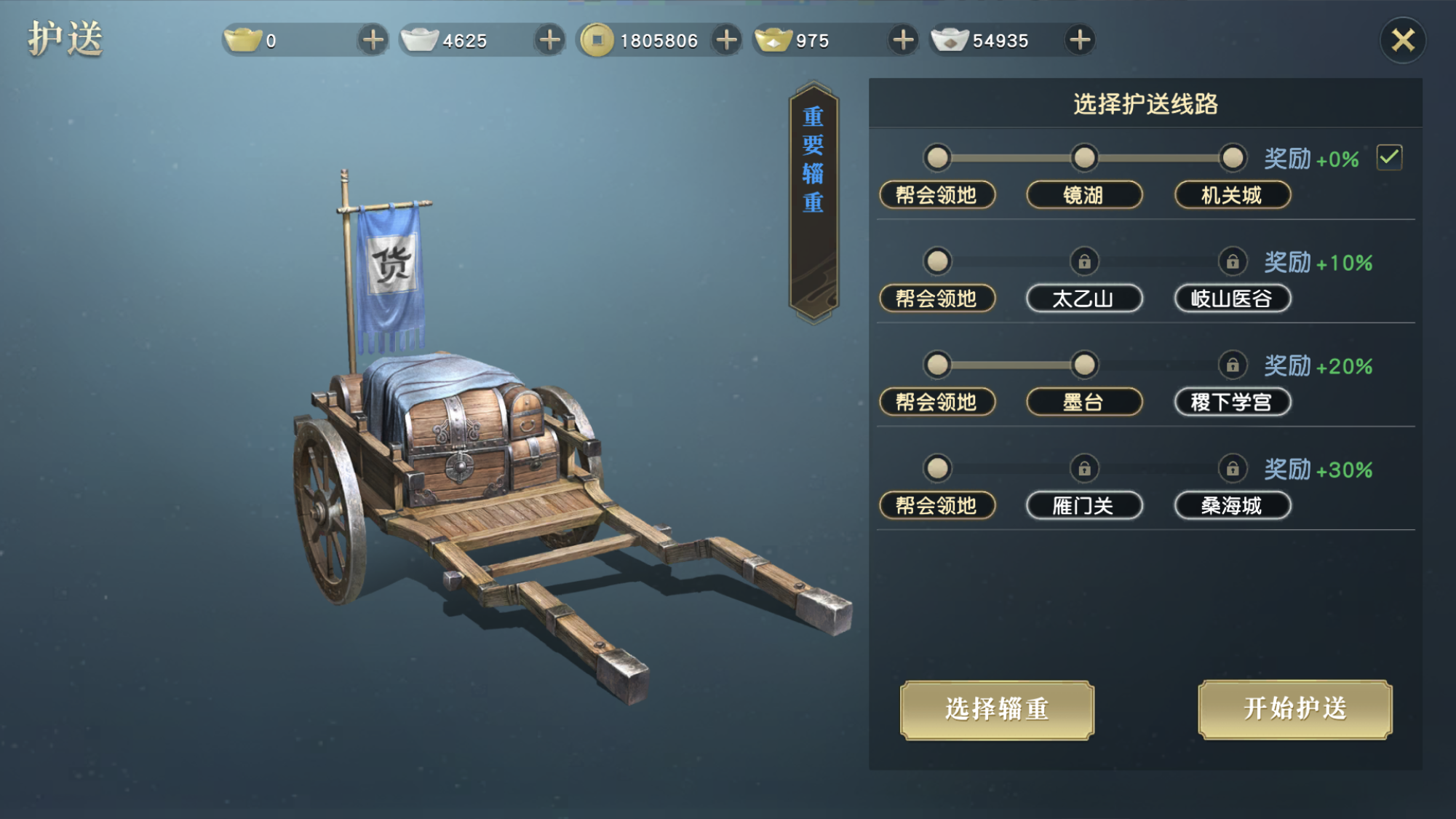Close the 护送 escort screen
Screen dimensions: 1456x819
coord(1403,40)
